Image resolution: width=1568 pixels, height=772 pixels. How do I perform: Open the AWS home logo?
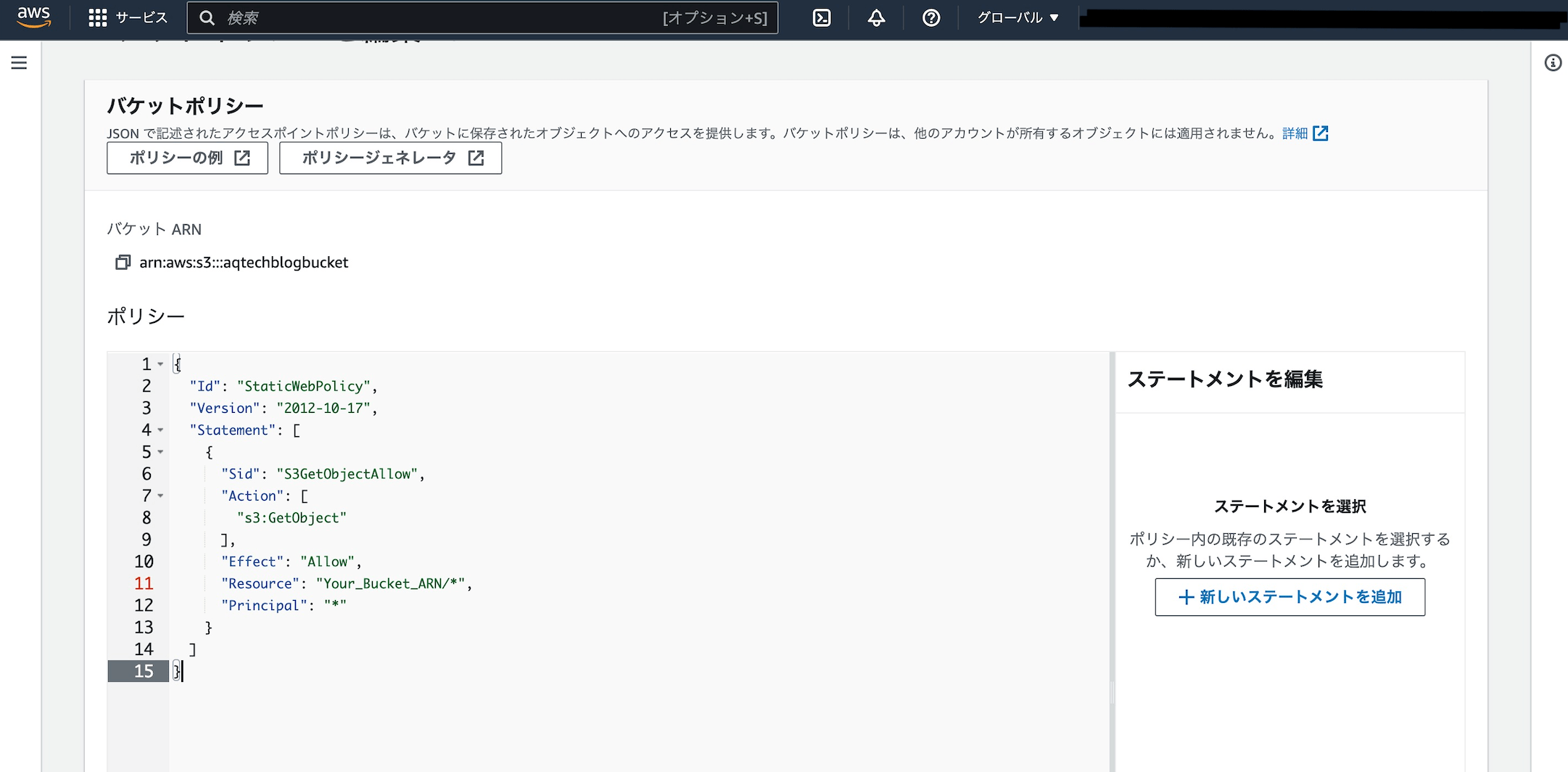34,17
